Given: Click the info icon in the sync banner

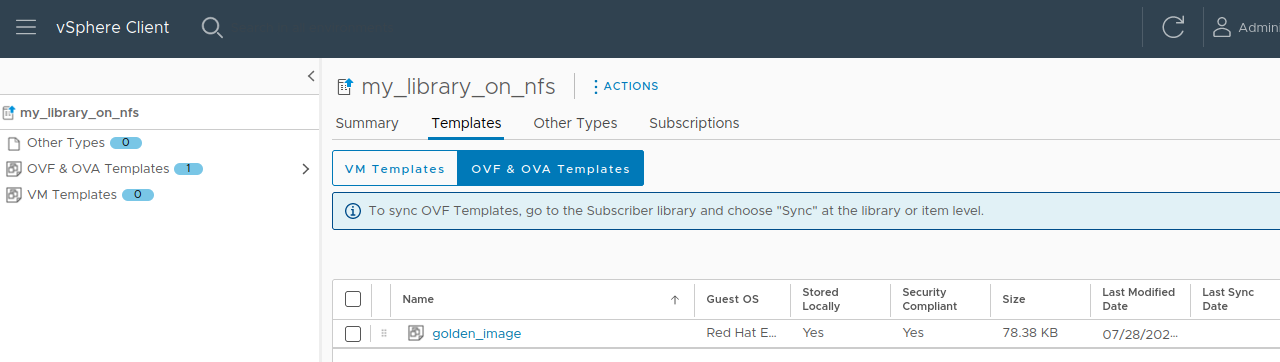Looking at the screenshot, I should (x=353, y=211).
